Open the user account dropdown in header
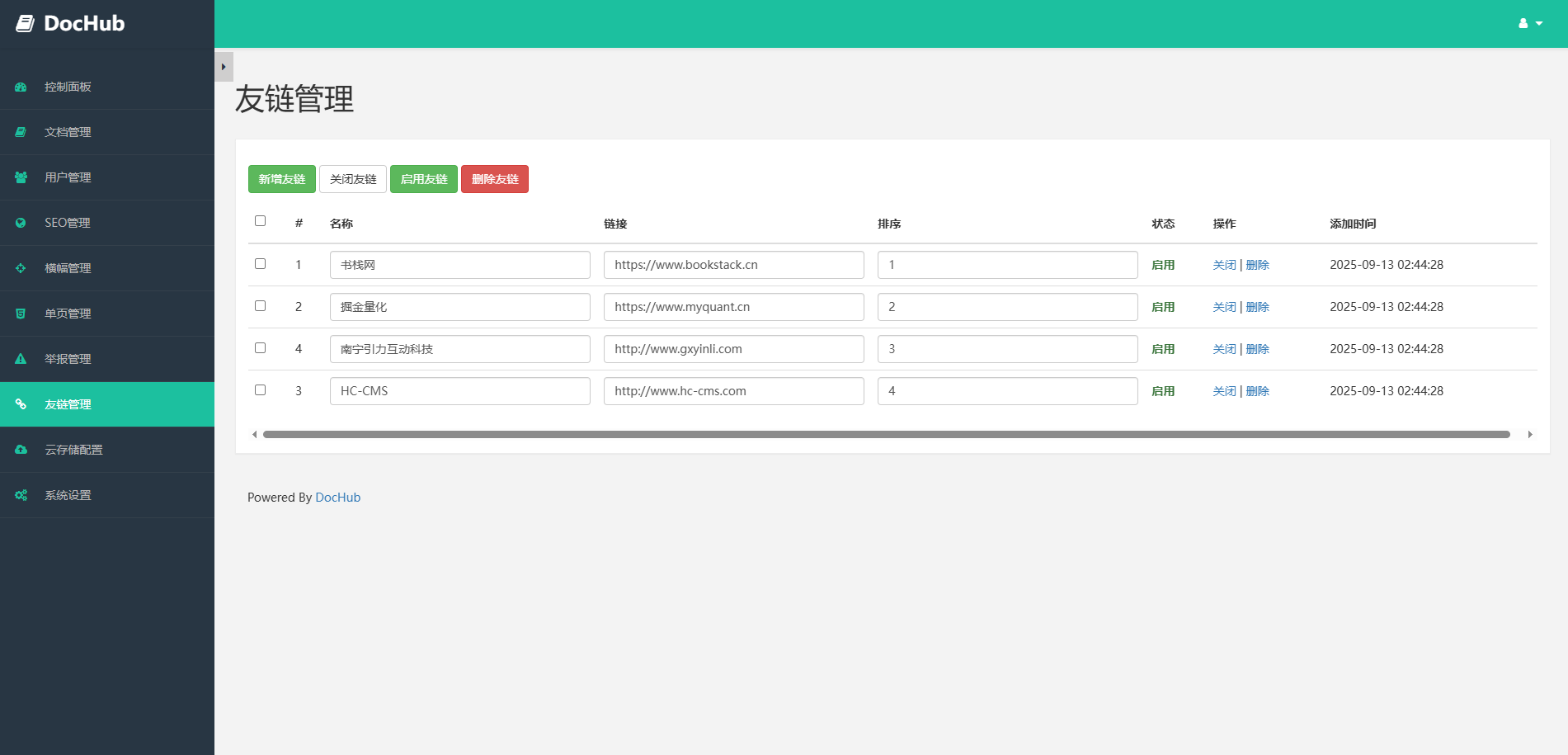Screen dimensions: 1568x755 (x=1530, y=24)
